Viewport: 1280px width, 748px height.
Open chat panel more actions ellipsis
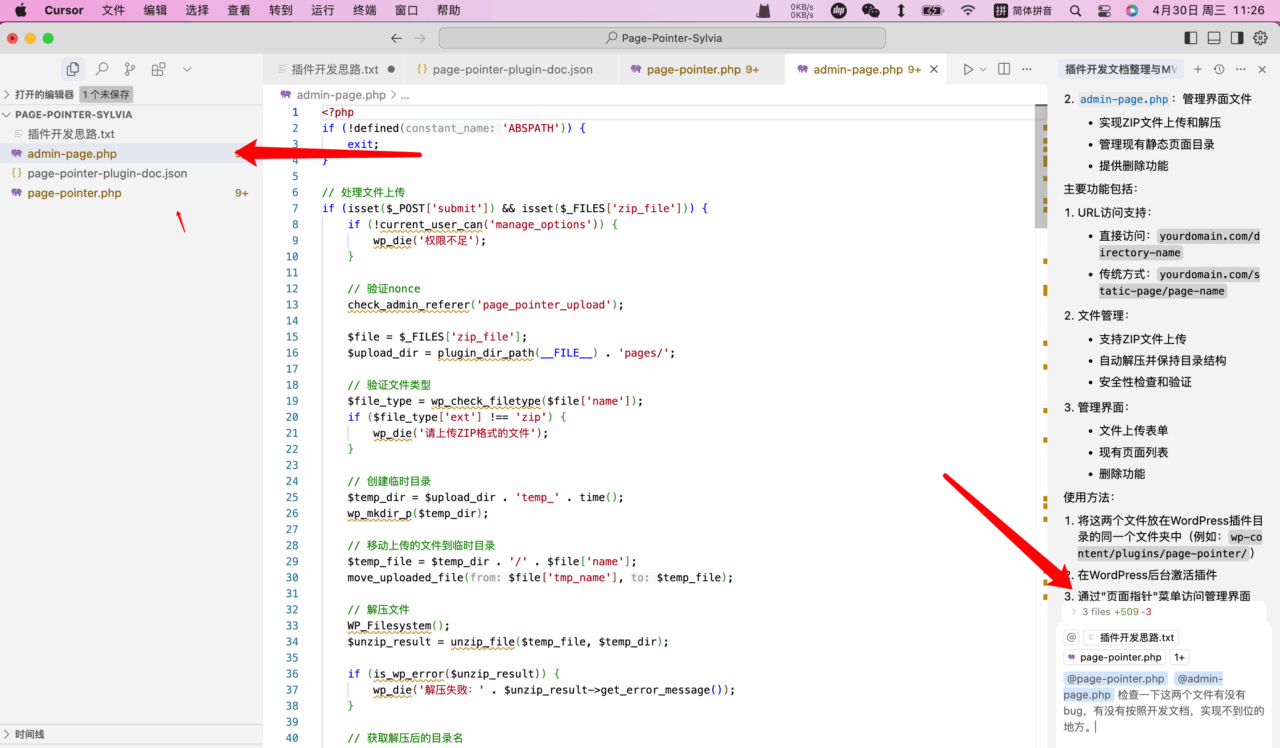click(1241, 69)
